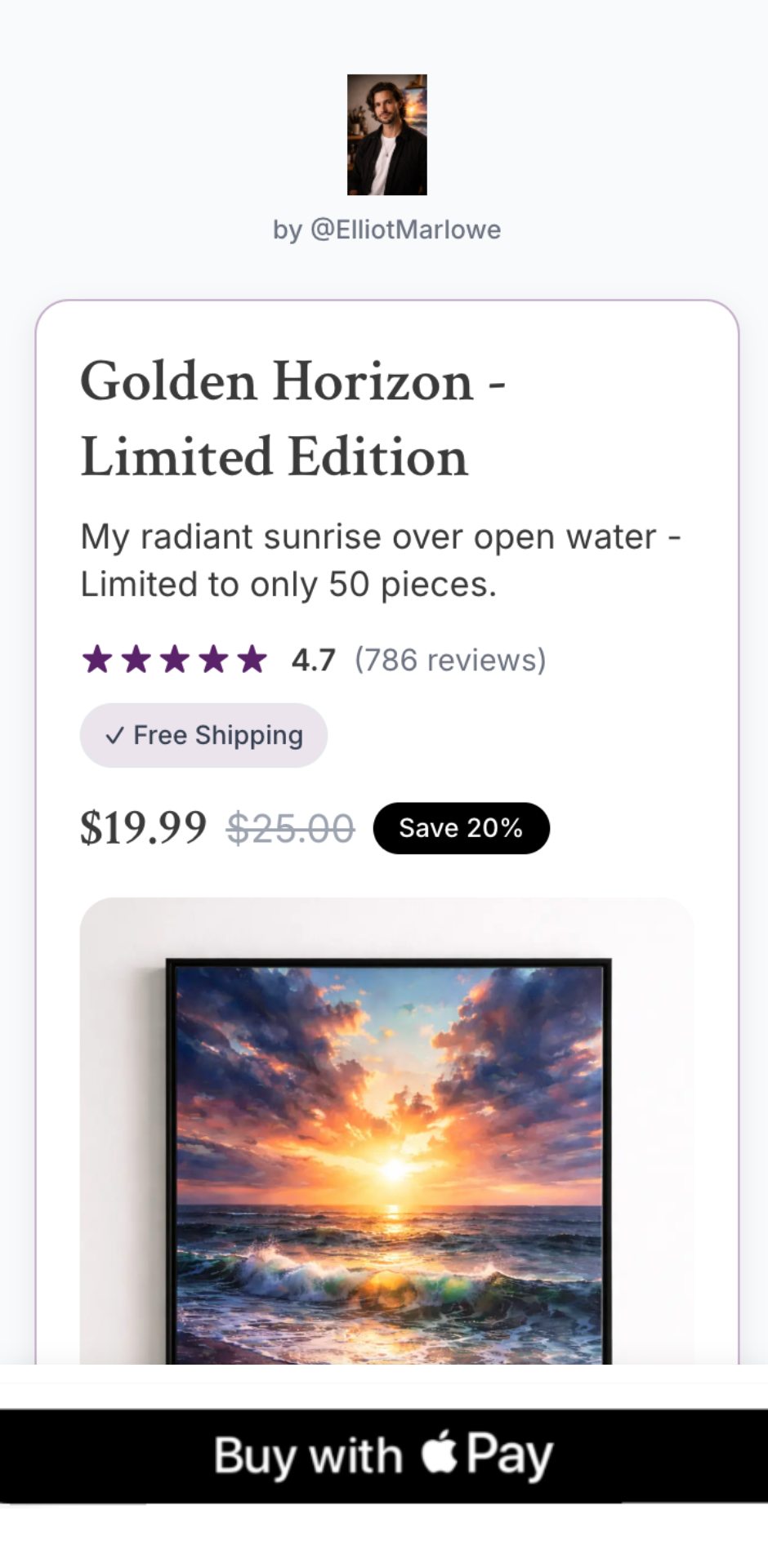This screenshot has height=1568, width=768.
Task: Select the third star in the rating
Action: 174,659
